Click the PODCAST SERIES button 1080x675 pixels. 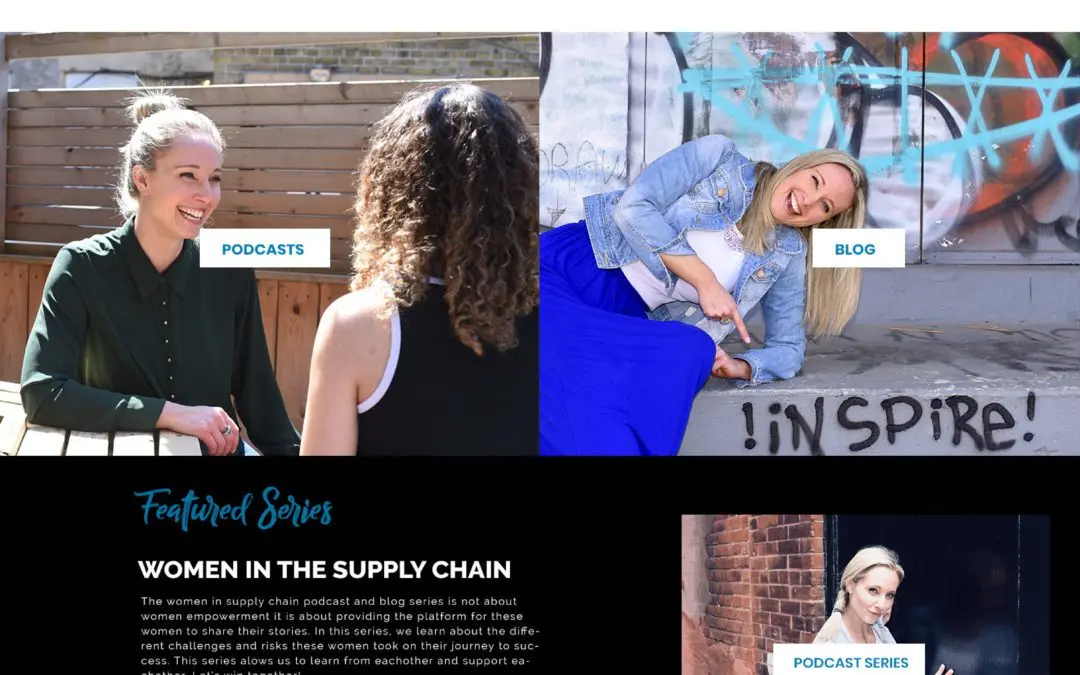[849, 661]
